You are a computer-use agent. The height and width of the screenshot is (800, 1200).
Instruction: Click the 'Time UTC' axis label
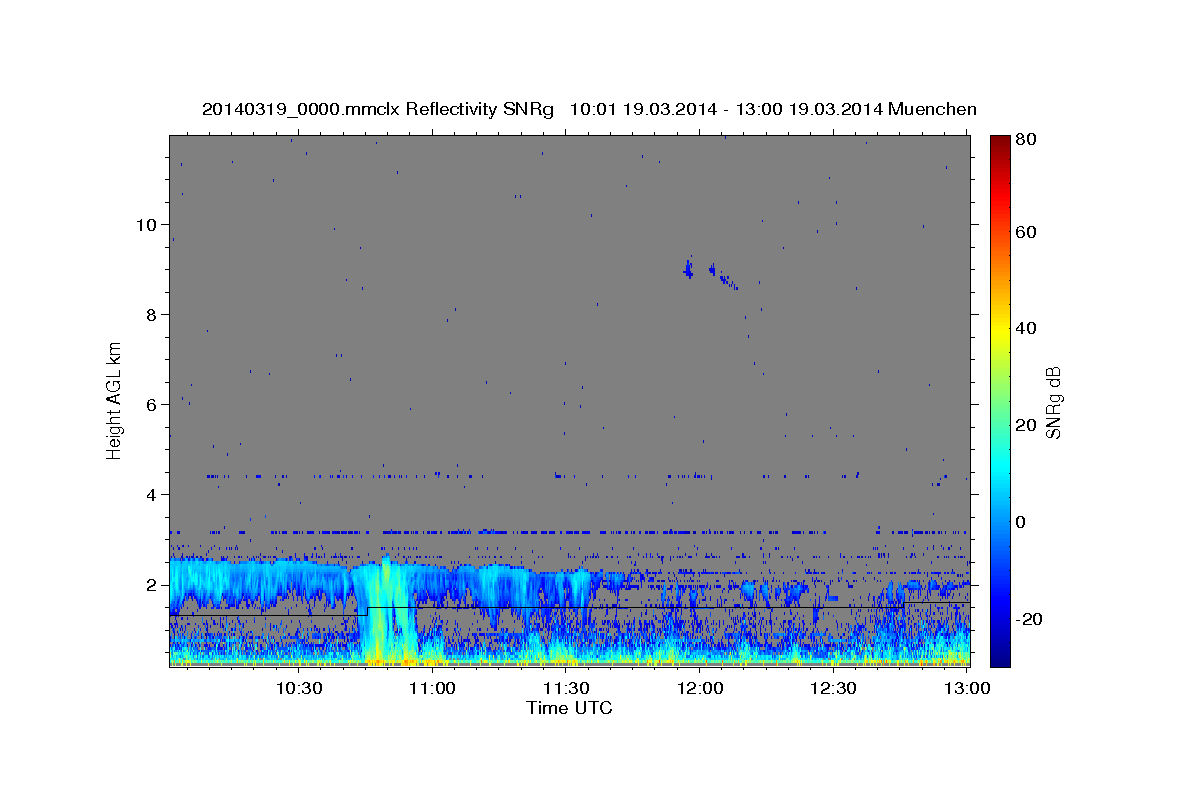pyautogui.click(x=569, y=708)
